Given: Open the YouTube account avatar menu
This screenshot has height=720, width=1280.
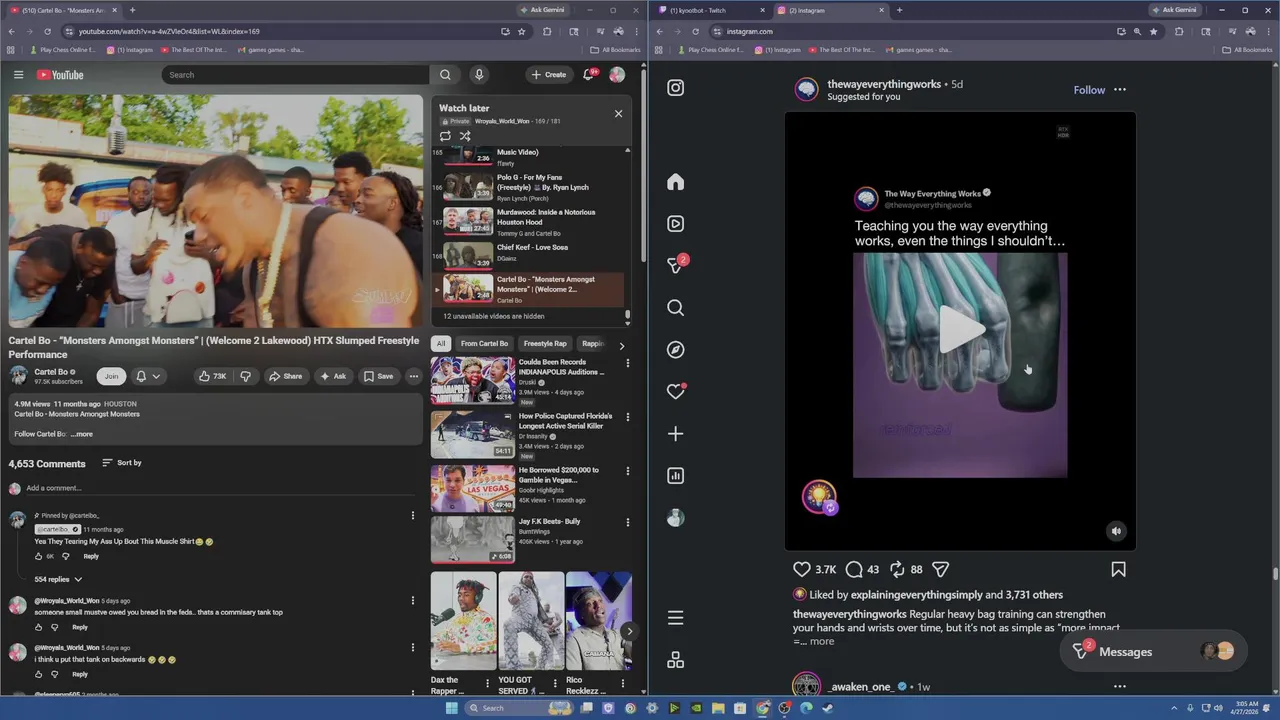Looking at the screenshot, I should (617, 75).
